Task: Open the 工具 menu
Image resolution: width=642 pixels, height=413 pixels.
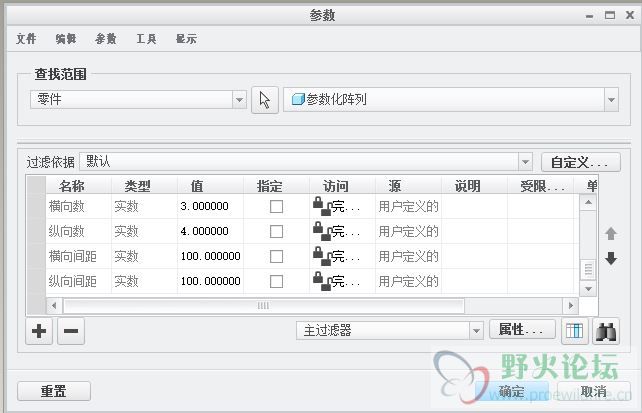Action: click(x=146, y=39)
